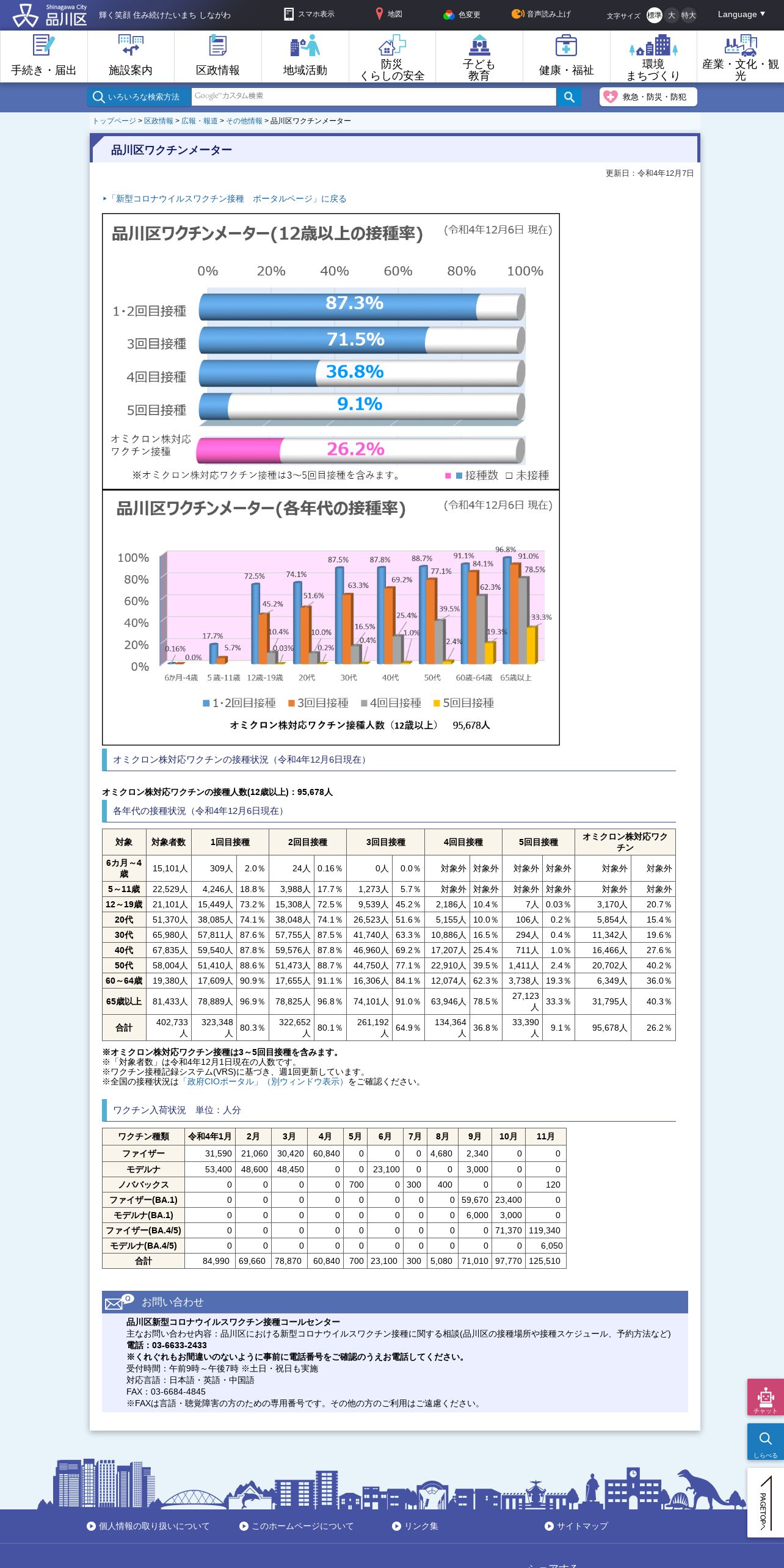Open the 健康・福祉 menu

pyautogui.click(x=567, y=56)
